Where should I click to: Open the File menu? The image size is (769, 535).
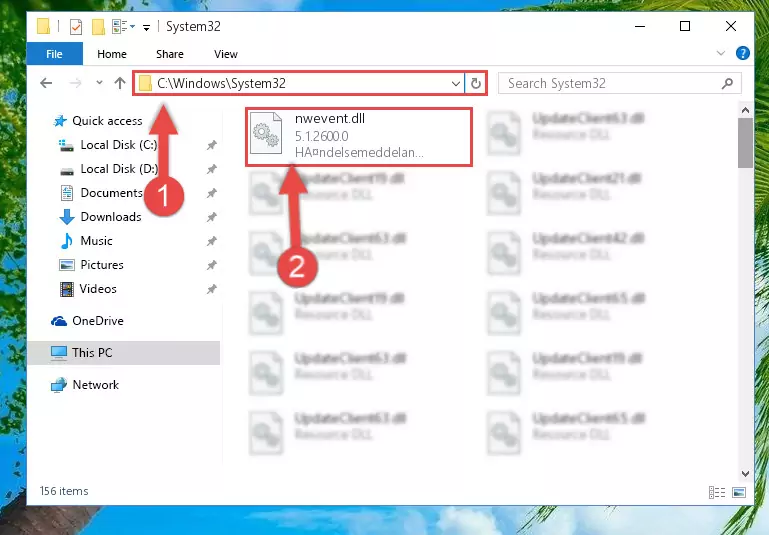[54, 54]
